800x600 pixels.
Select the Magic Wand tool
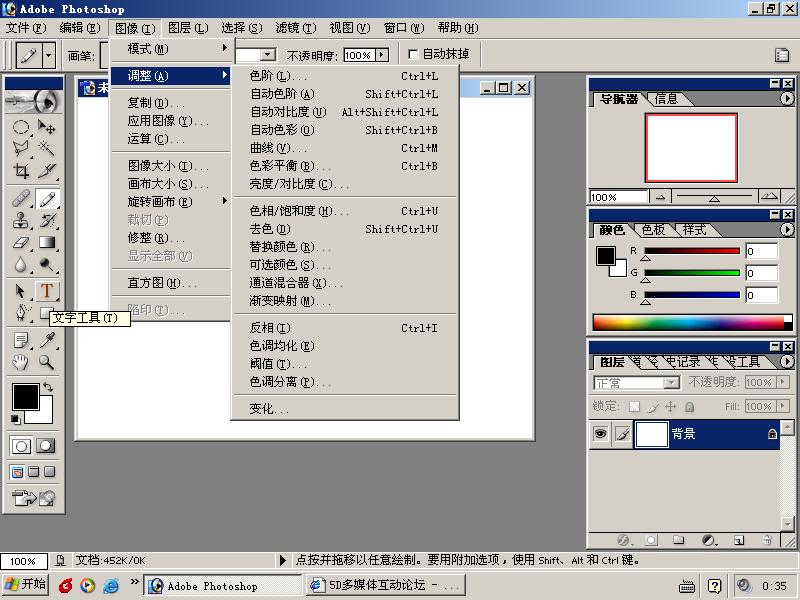coord(46,148)
